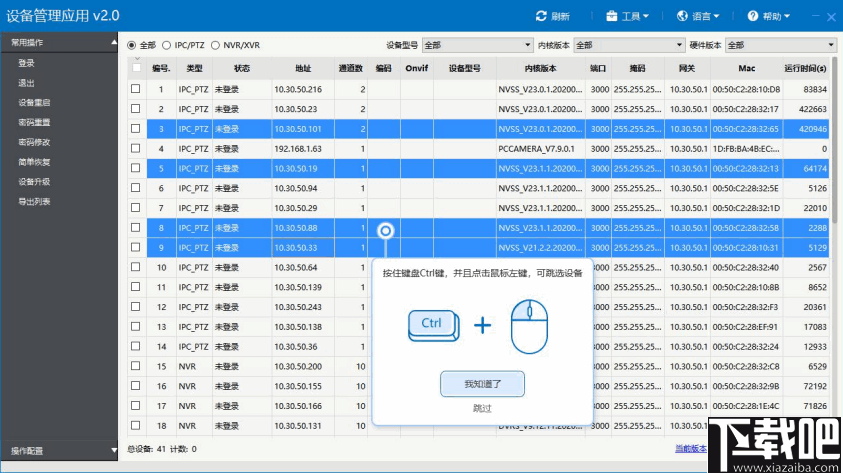This screenshot has height=473, width=843.
Task: Click the 刷新 button label
Action: (x=560, y=16)
